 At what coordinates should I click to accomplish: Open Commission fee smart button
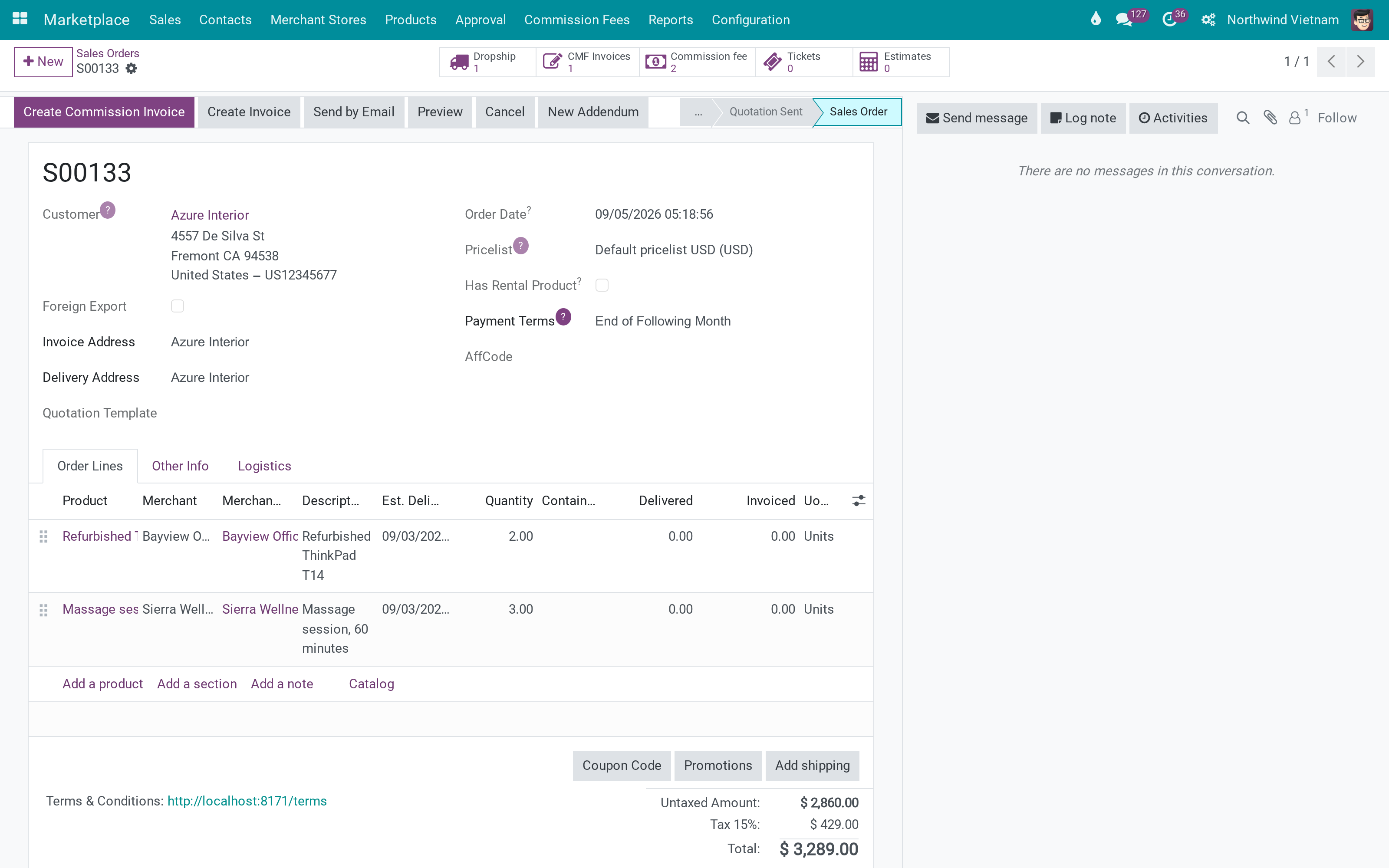click(x=698, y=62)
